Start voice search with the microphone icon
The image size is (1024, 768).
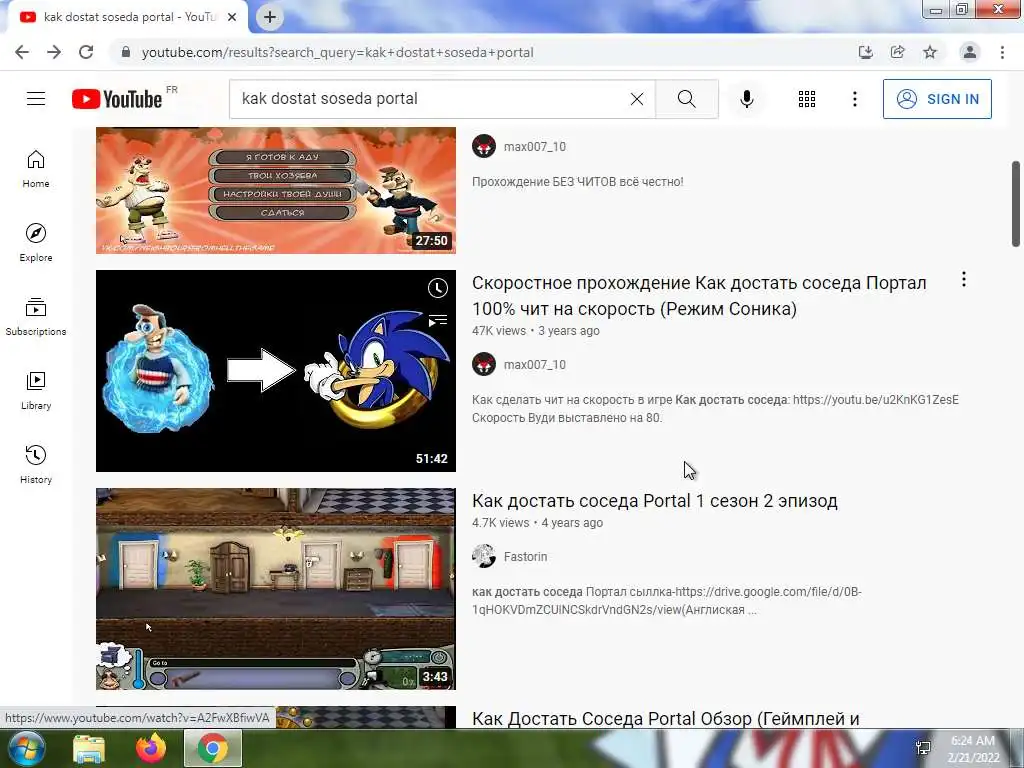tap(746, 99)
